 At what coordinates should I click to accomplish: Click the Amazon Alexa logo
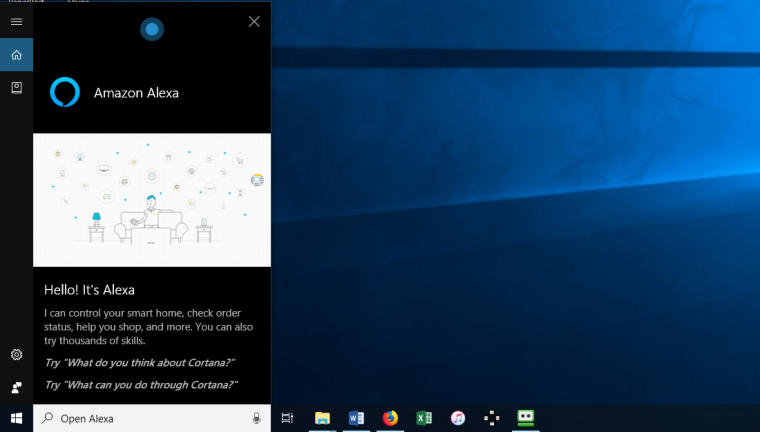(64, 92)
